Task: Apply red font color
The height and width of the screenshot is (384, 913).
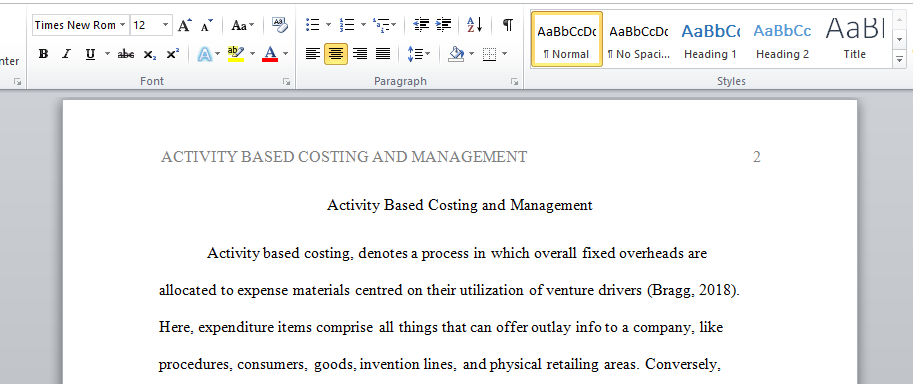Action: tap(270, 54)
